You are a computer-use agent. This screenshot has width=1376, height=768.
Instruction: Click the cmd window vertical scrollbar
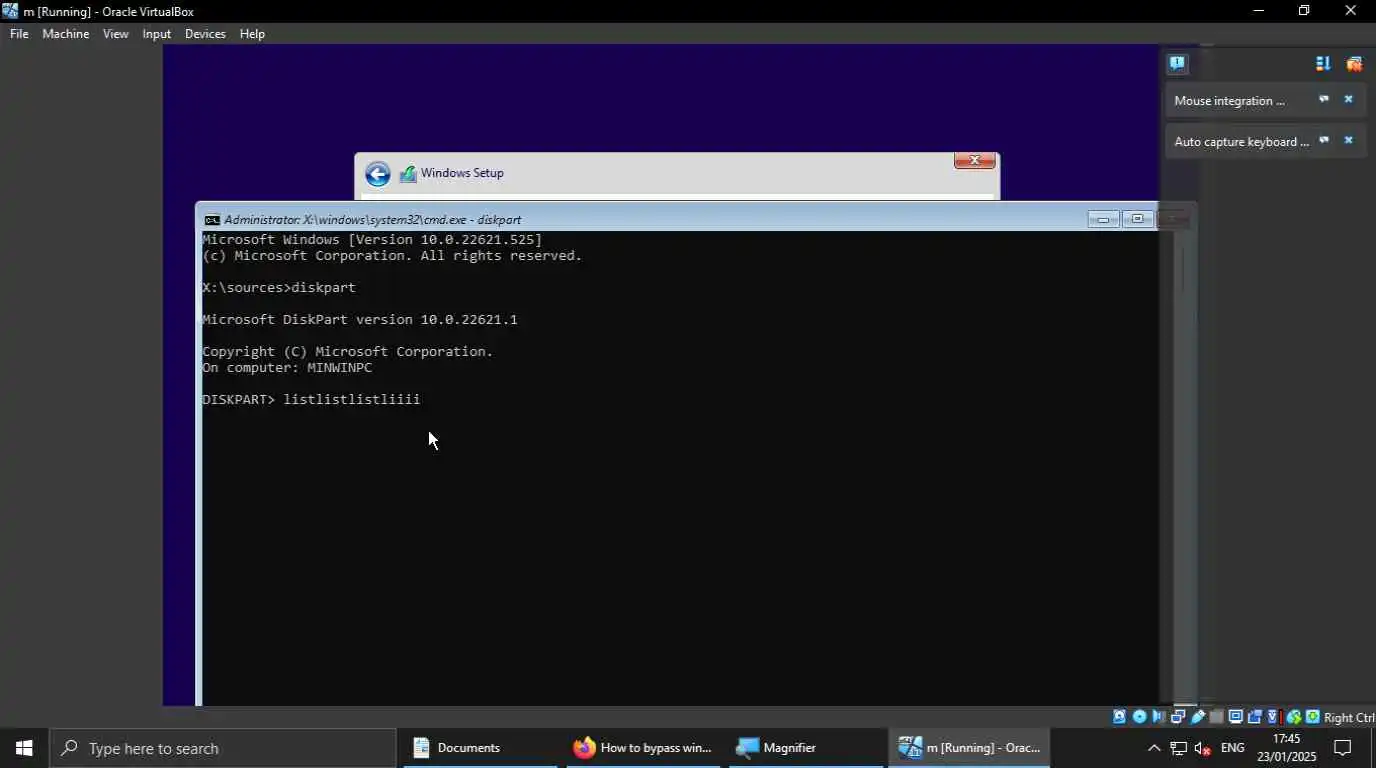click(1183, 468)
